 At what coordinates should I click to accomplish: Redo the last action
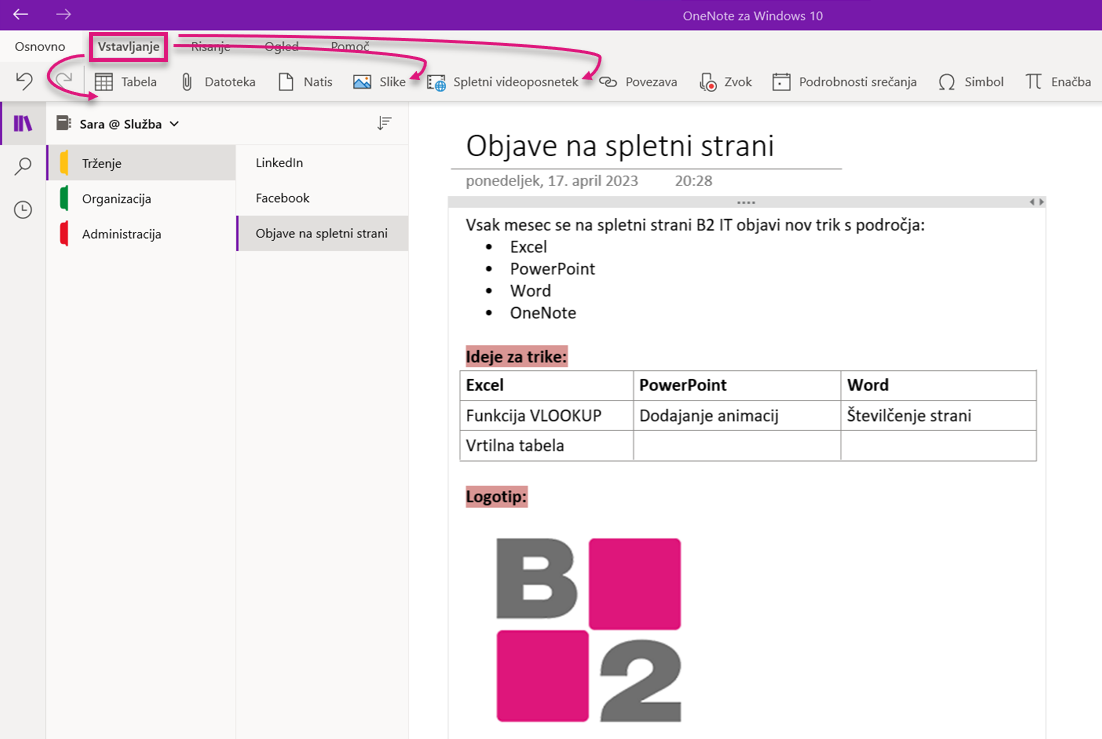pyautogui.click(x=64, y=80)
